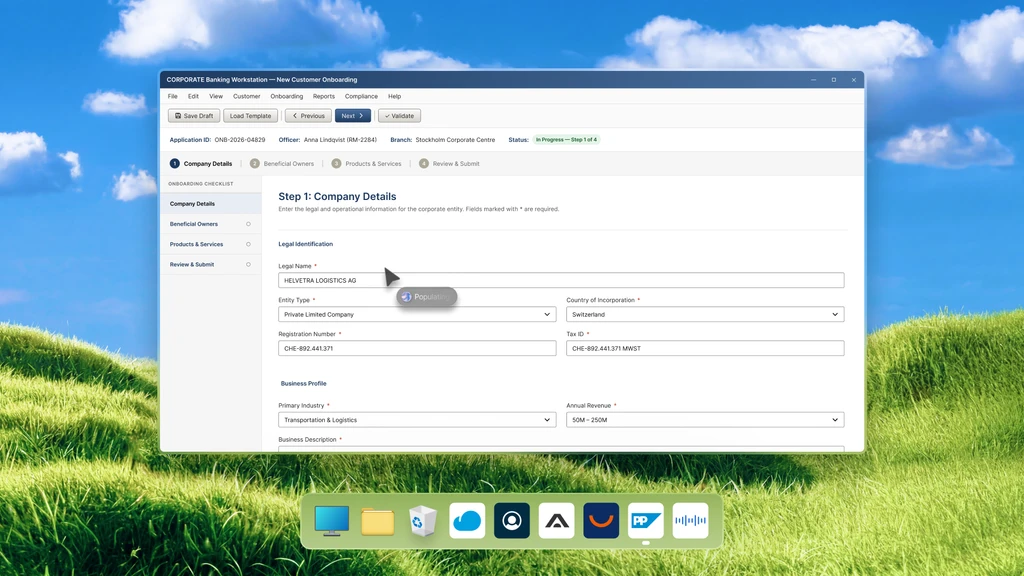This screenshot has width=1024, height=576.
Task: Expand the Country of Incorporation dropdown
Action: coord(705,314)
